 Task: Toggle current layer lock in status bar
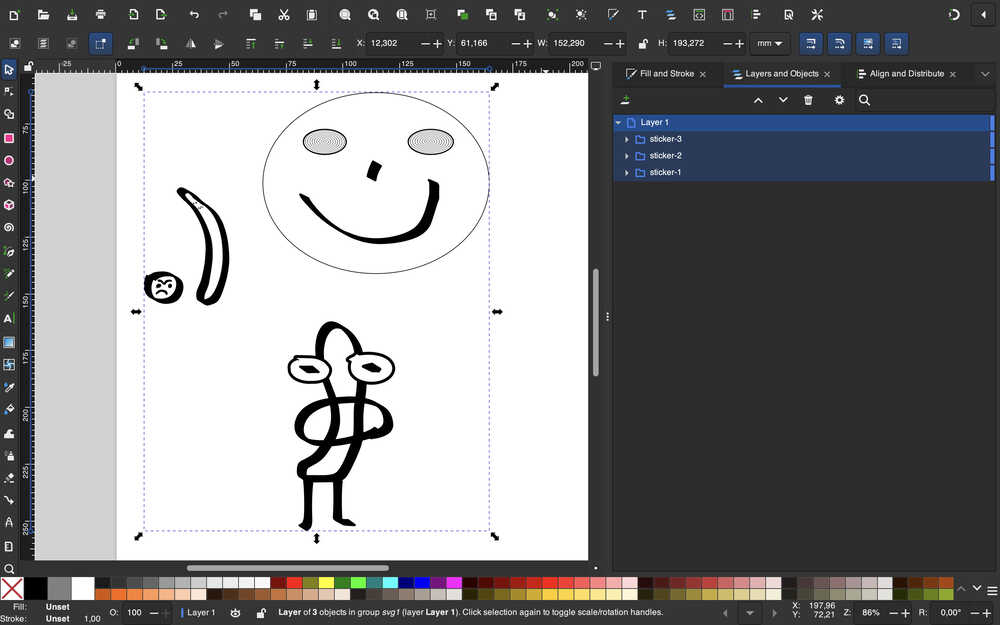click(x=261, y=613)
